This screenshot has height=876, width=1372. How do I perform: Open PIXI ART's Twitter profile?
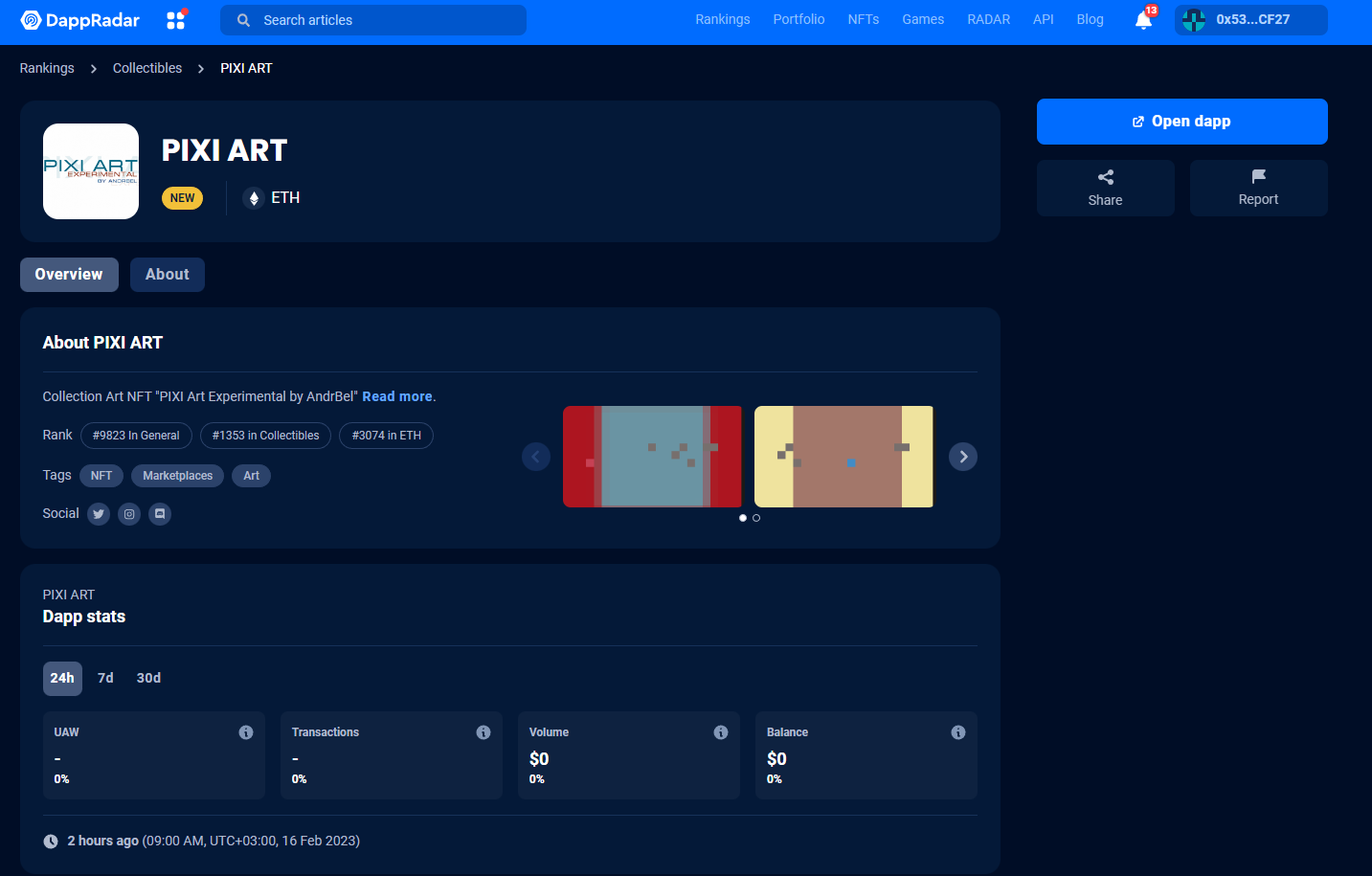(98, 514)
